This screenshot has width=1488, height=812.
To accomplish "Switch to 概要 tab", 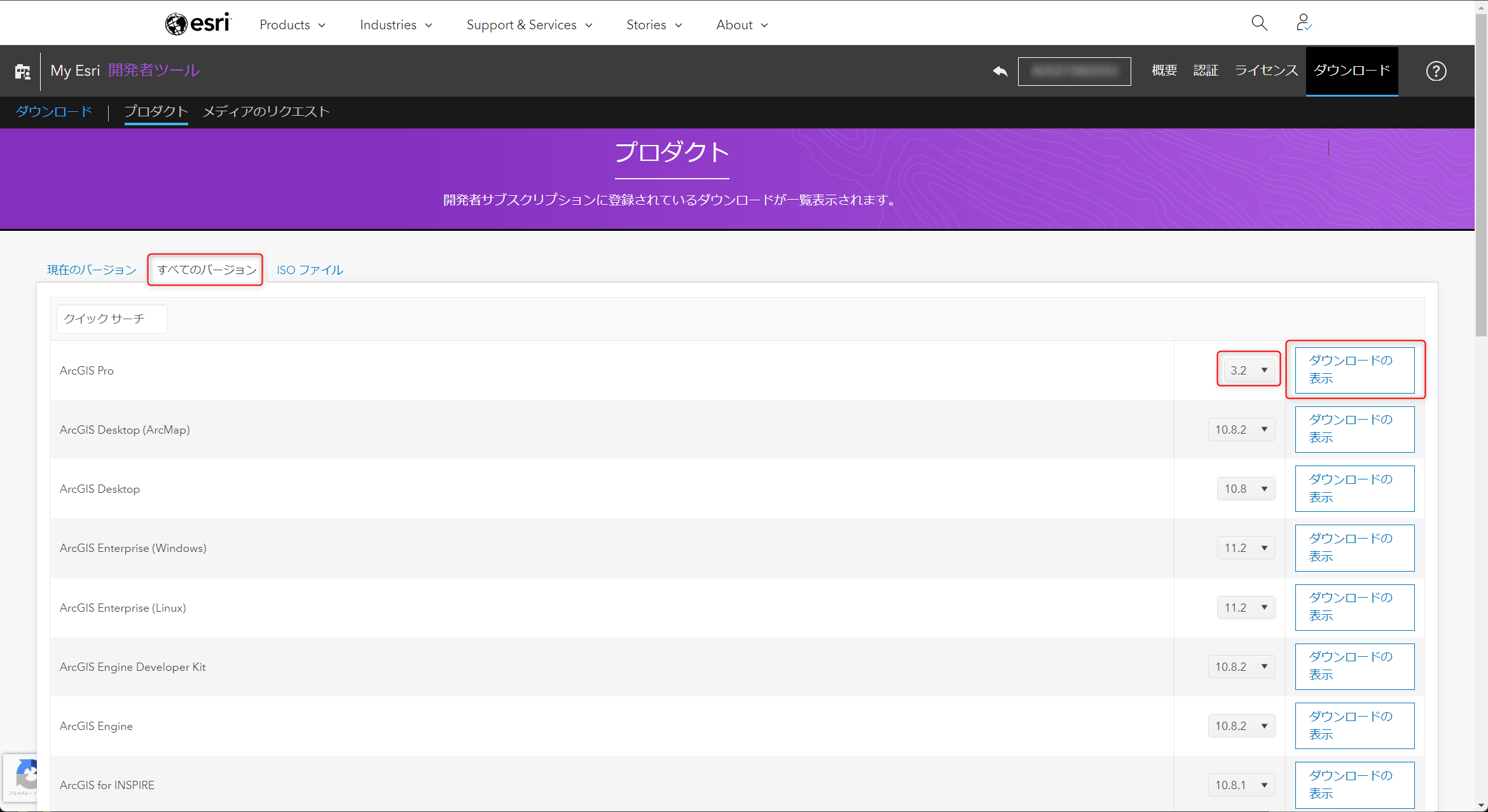I will point(1164,71).
